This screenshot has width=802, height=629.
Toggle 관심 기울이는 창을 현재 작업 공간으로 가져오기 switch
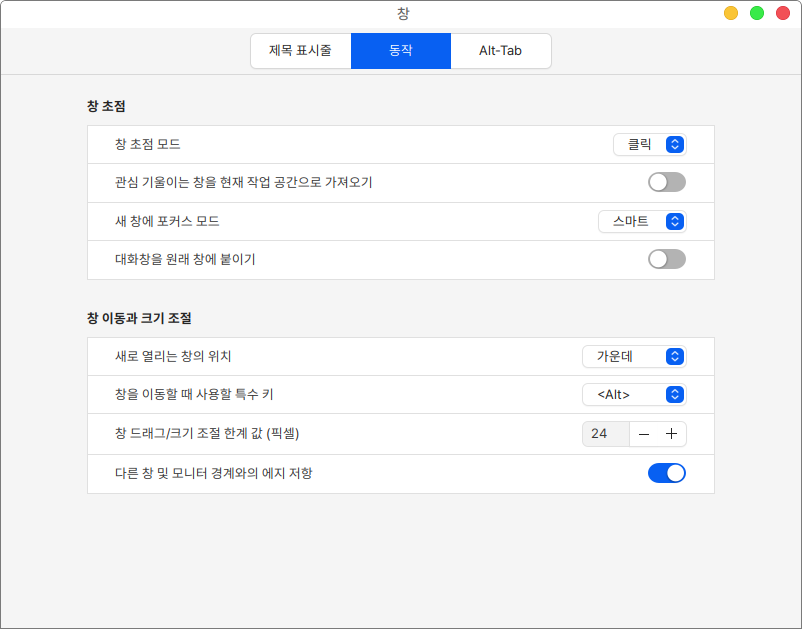coord(667,182)
